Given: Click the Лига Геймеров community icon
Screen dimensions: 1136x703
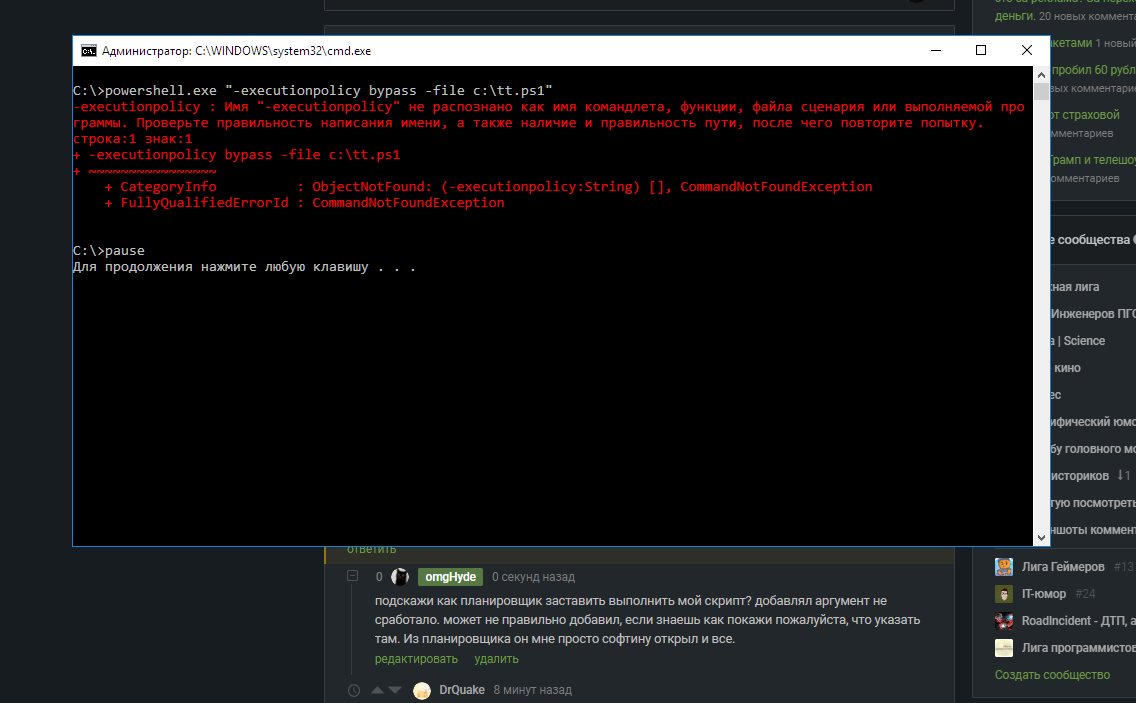Looking at the screenshot, I should tap(1004, 567).
